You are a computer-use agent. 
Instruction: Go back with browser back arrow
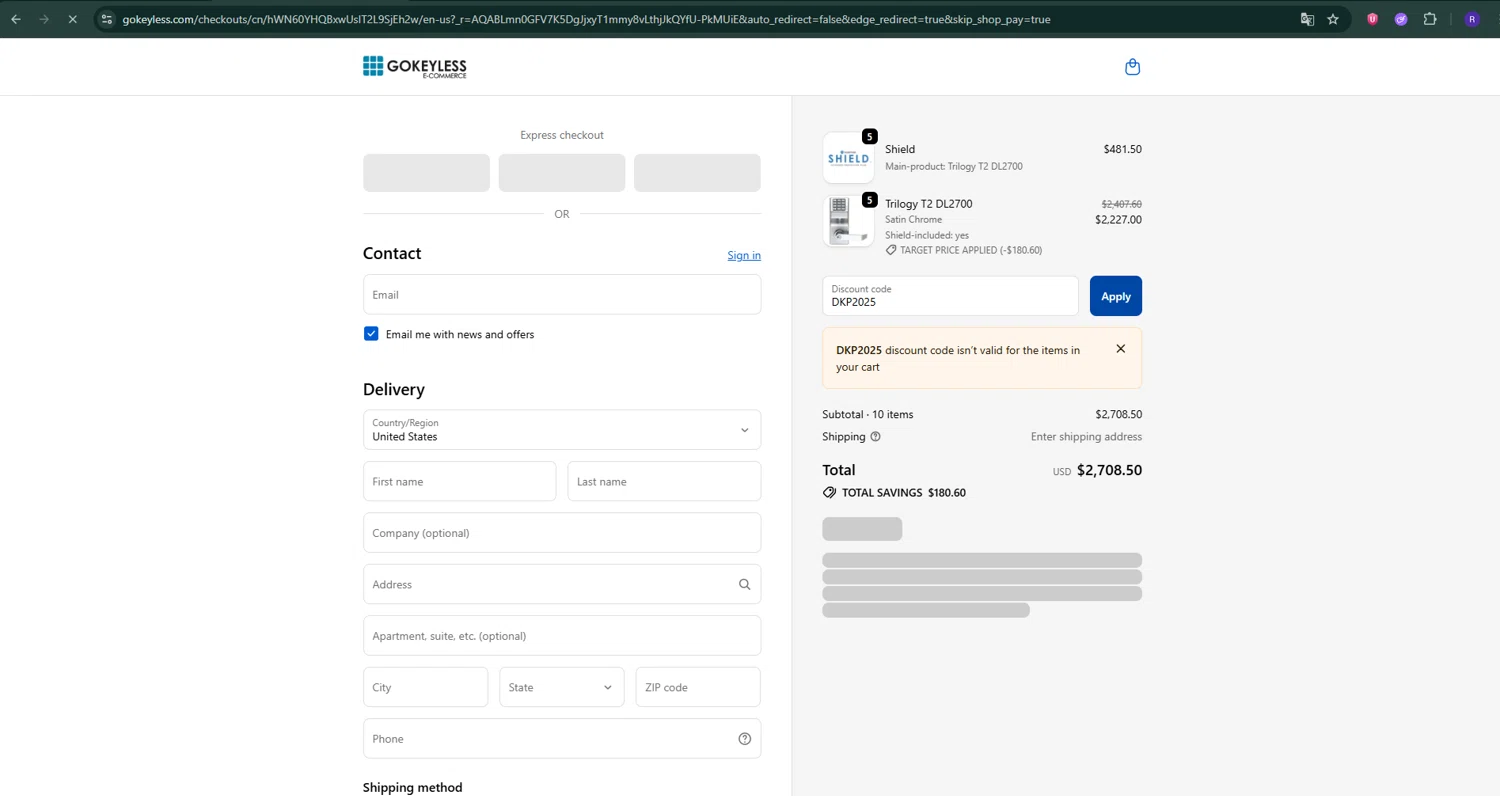click(x=16, y=19)
